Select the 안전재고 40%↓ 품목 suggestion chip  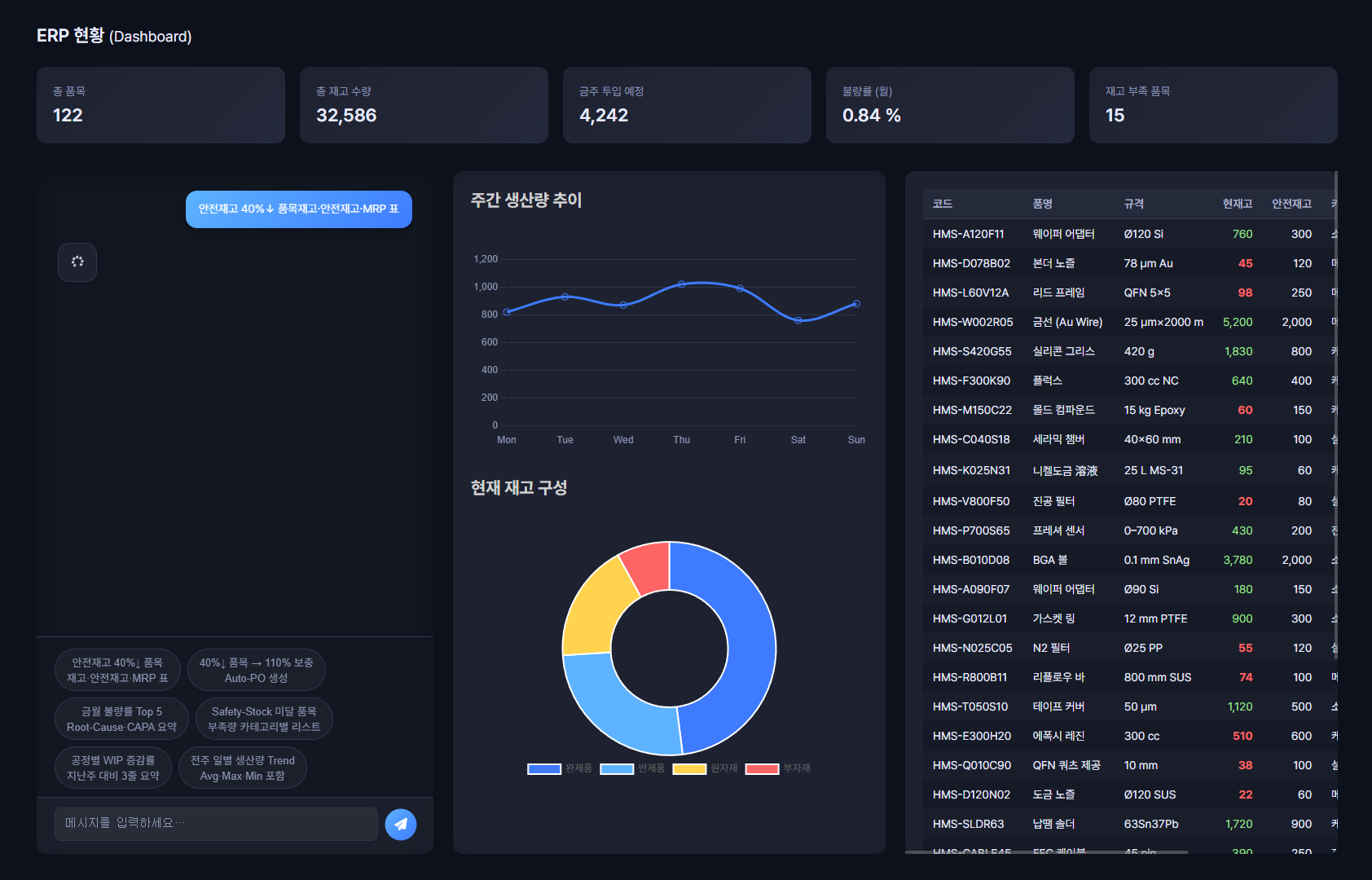click(117, 670)
